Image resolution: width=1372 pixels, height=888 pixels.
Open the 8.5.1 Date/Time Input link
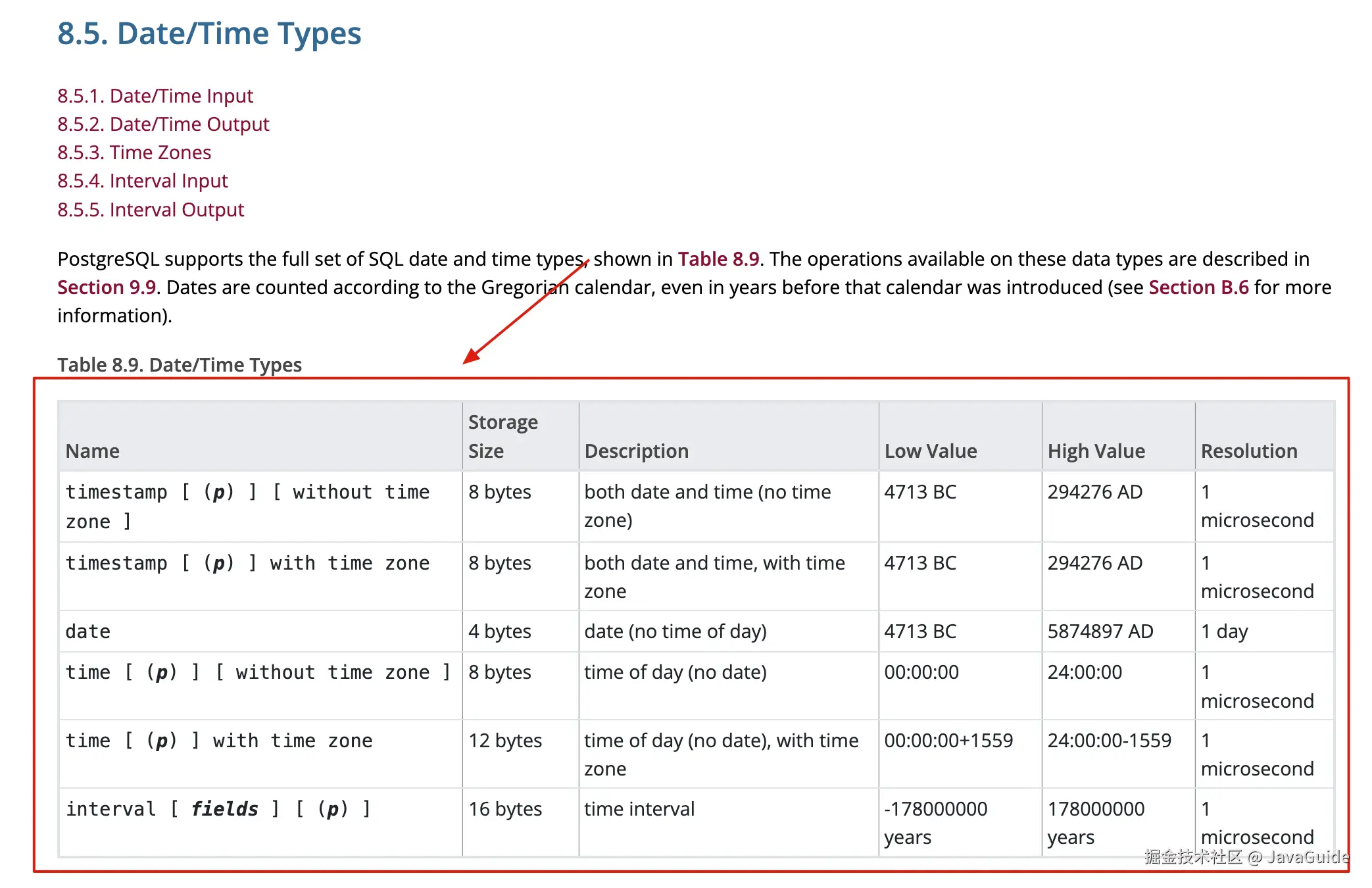(x=155, y=96)
